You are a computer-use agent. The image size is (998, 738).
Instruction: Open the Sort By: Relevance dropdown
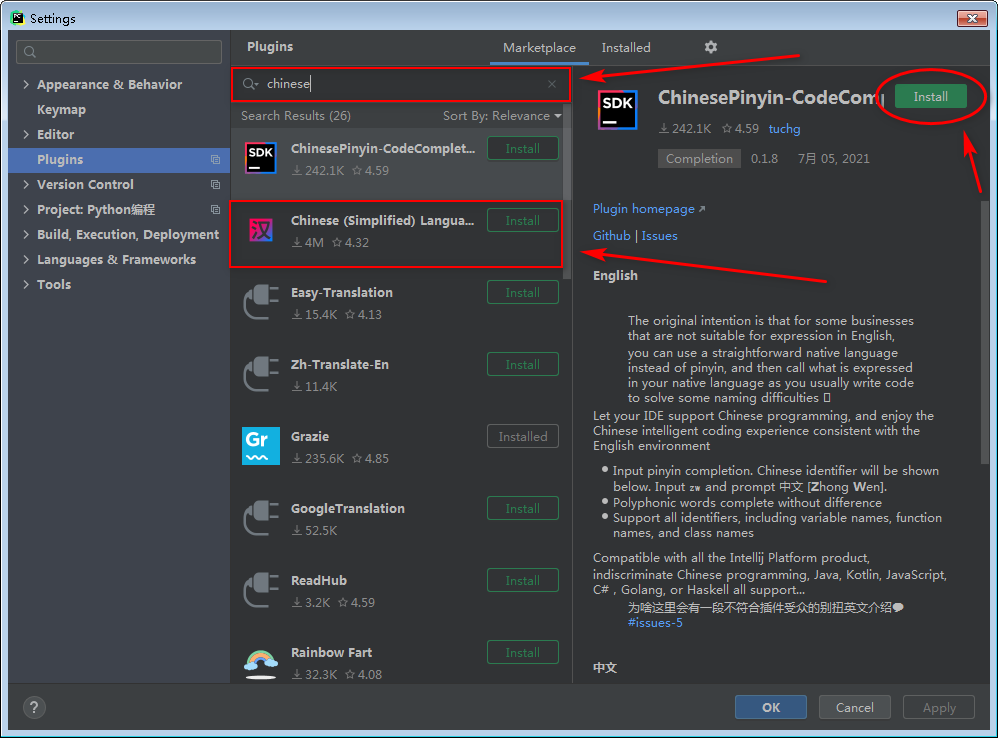coord(502,116)
